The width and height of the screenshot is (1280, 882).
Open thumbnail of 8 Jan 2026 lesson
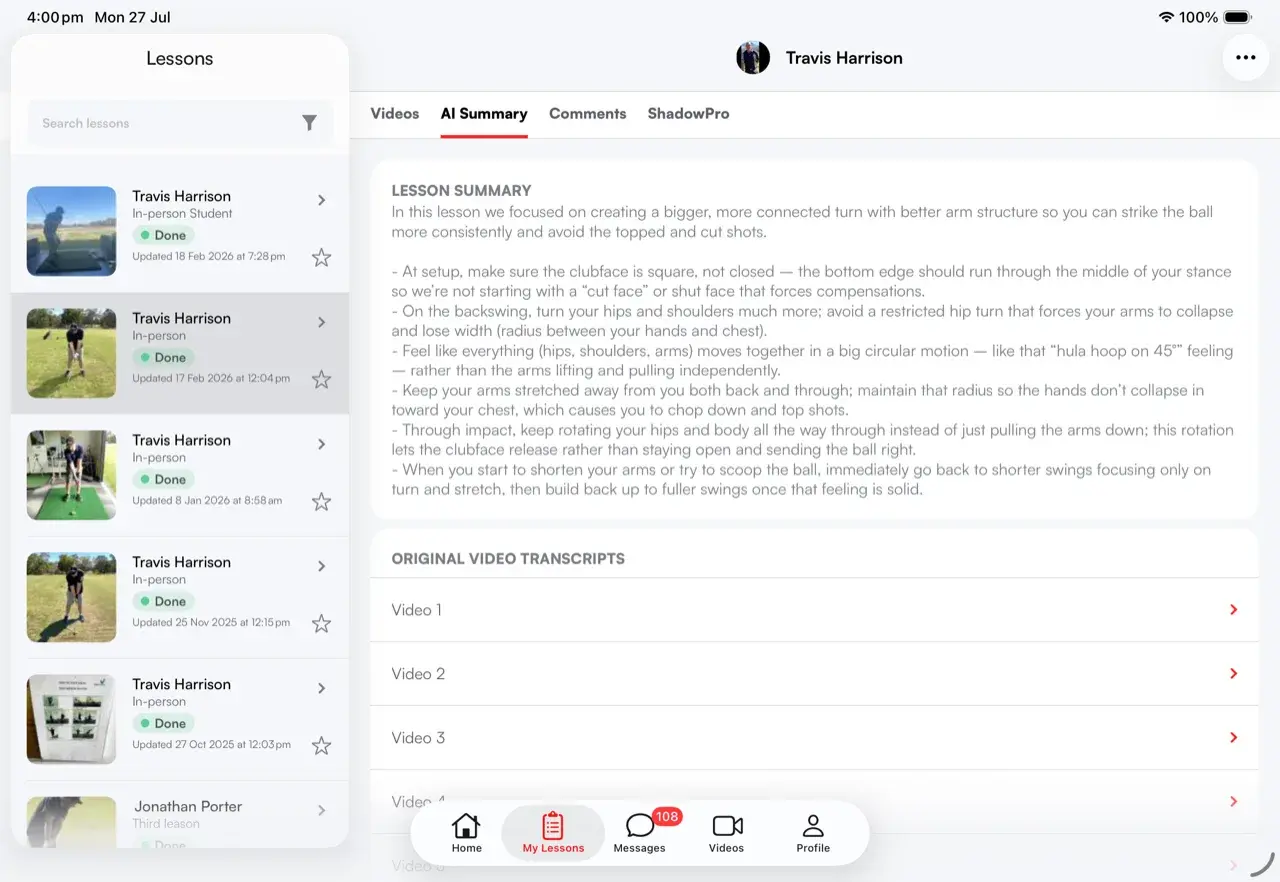coord(71,475)
